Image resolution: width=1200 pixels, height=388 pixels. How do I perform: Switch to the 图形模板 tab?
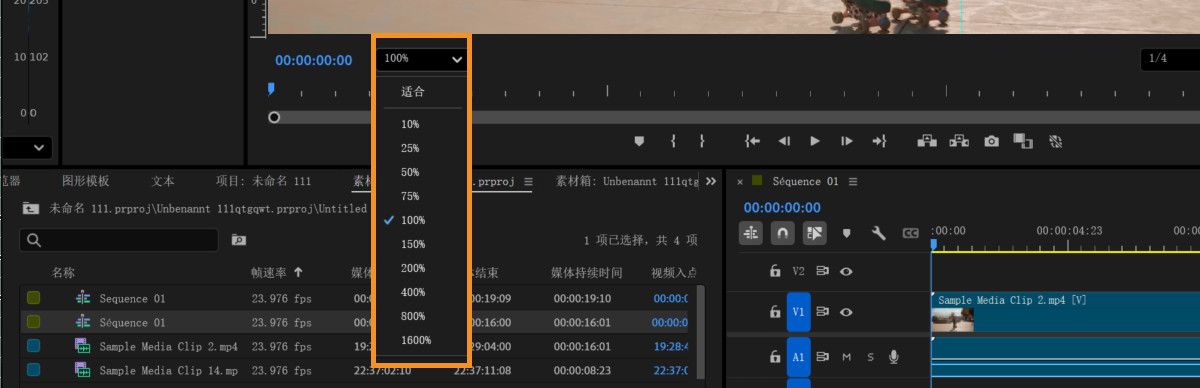pyautogui.click(x=86, y=181)
